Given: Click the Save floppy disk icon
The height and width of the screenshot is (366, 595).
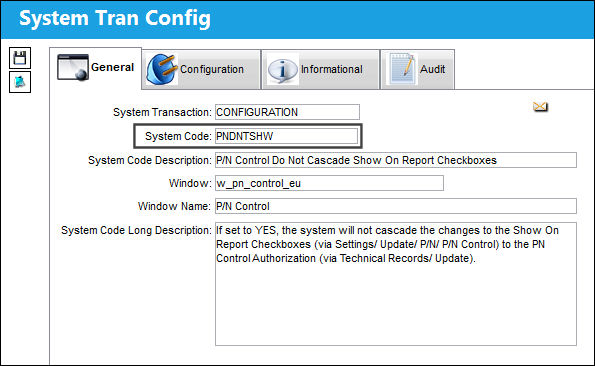Looking at the screenshot, I should 20,58.
